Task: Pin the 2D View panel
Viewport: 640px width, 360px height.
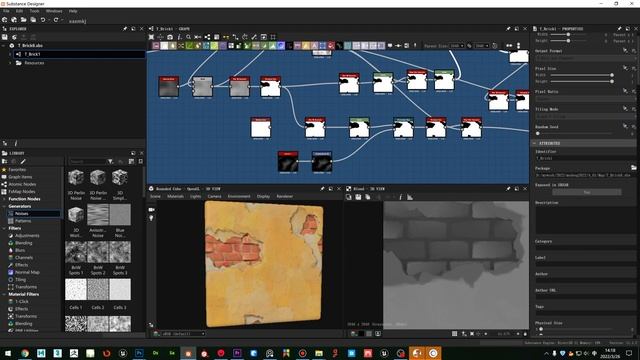Action: [x=508, y=189]
